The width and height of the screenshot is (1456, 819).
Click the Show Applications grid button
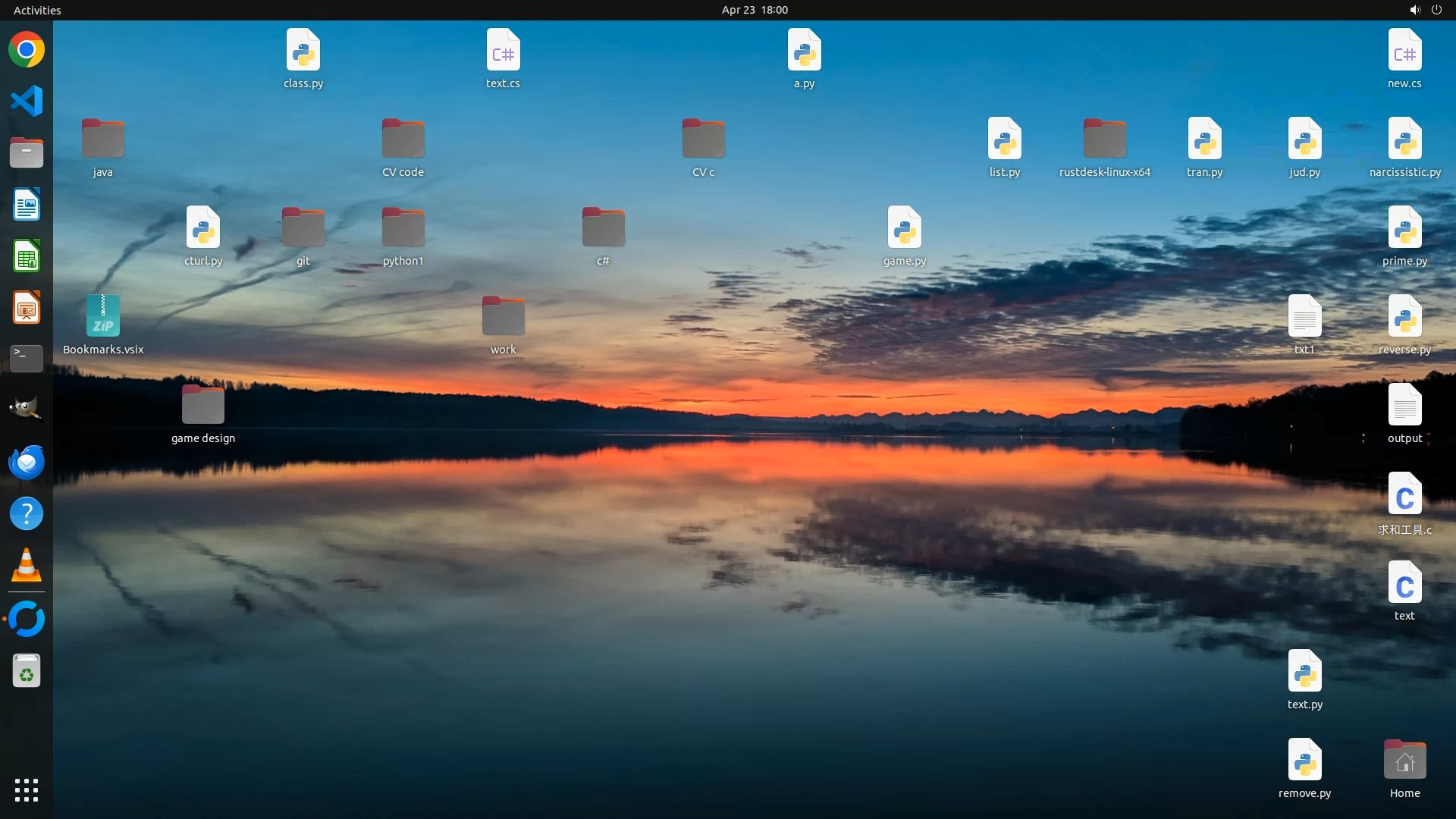click(27, 790)
